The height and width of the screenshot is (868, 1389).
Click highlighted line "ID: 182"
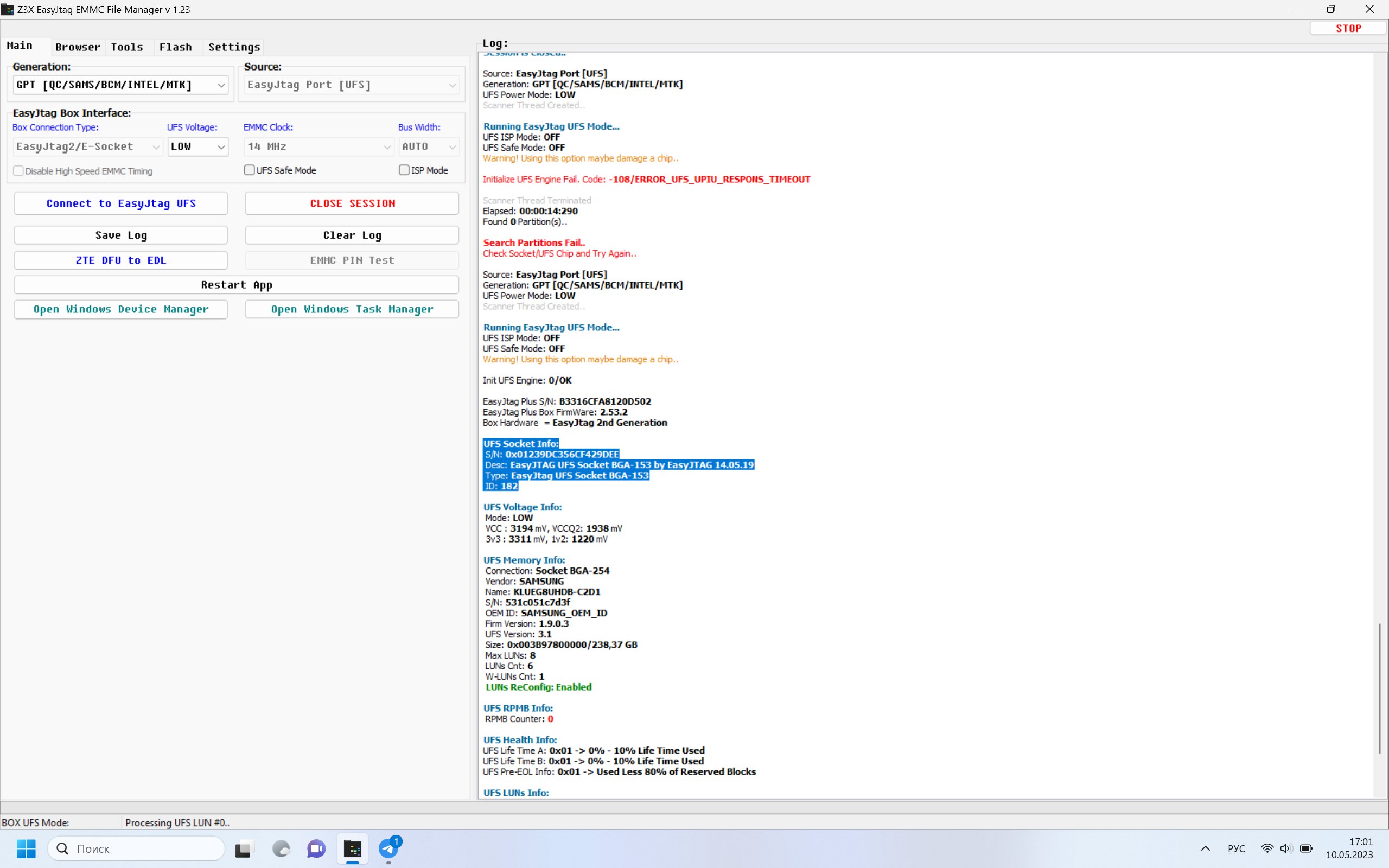(x=501, y=486)
